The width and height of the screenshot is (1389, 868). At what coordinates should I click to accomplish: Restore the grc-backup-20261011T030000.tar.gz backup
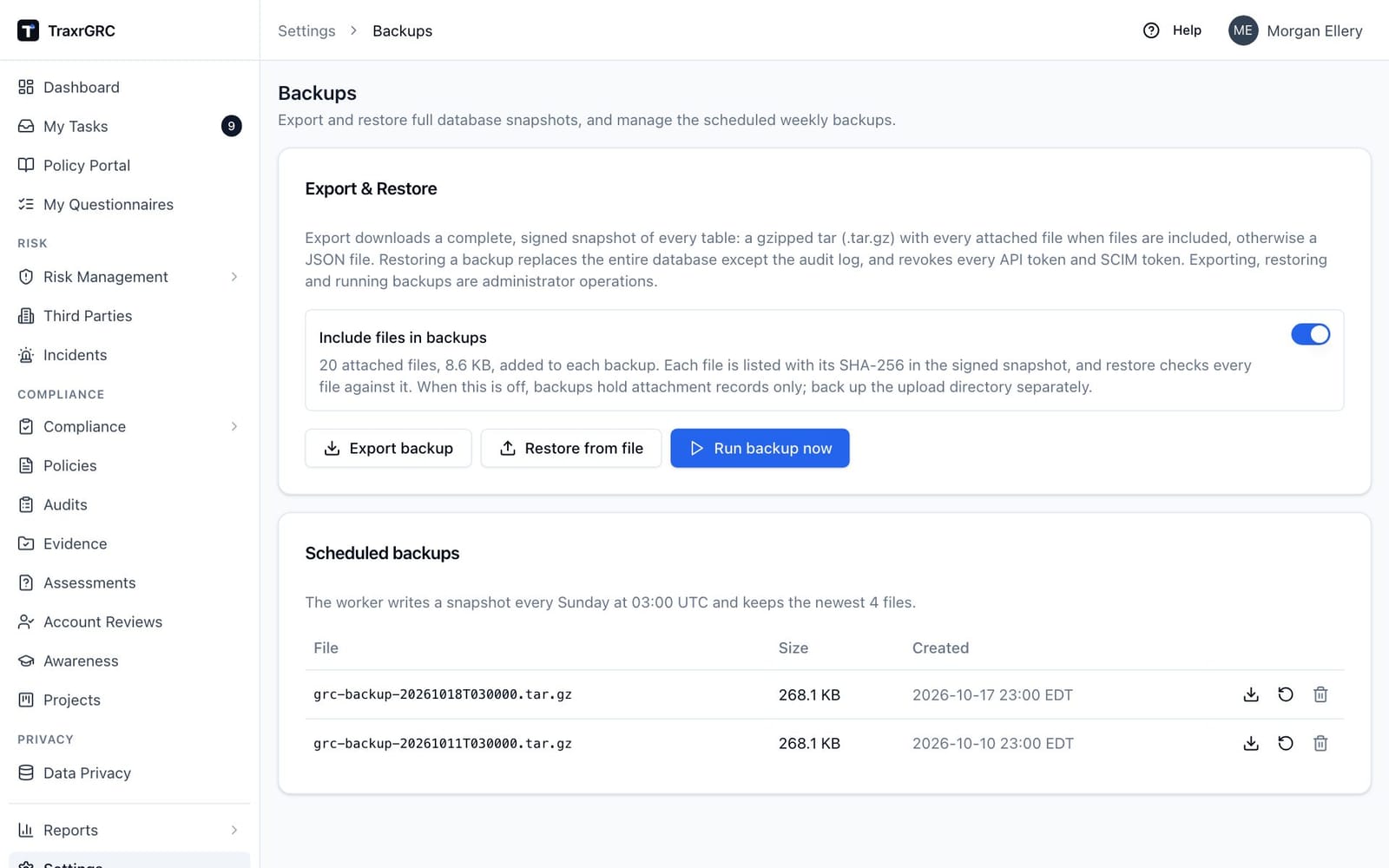coord(1286,743)
